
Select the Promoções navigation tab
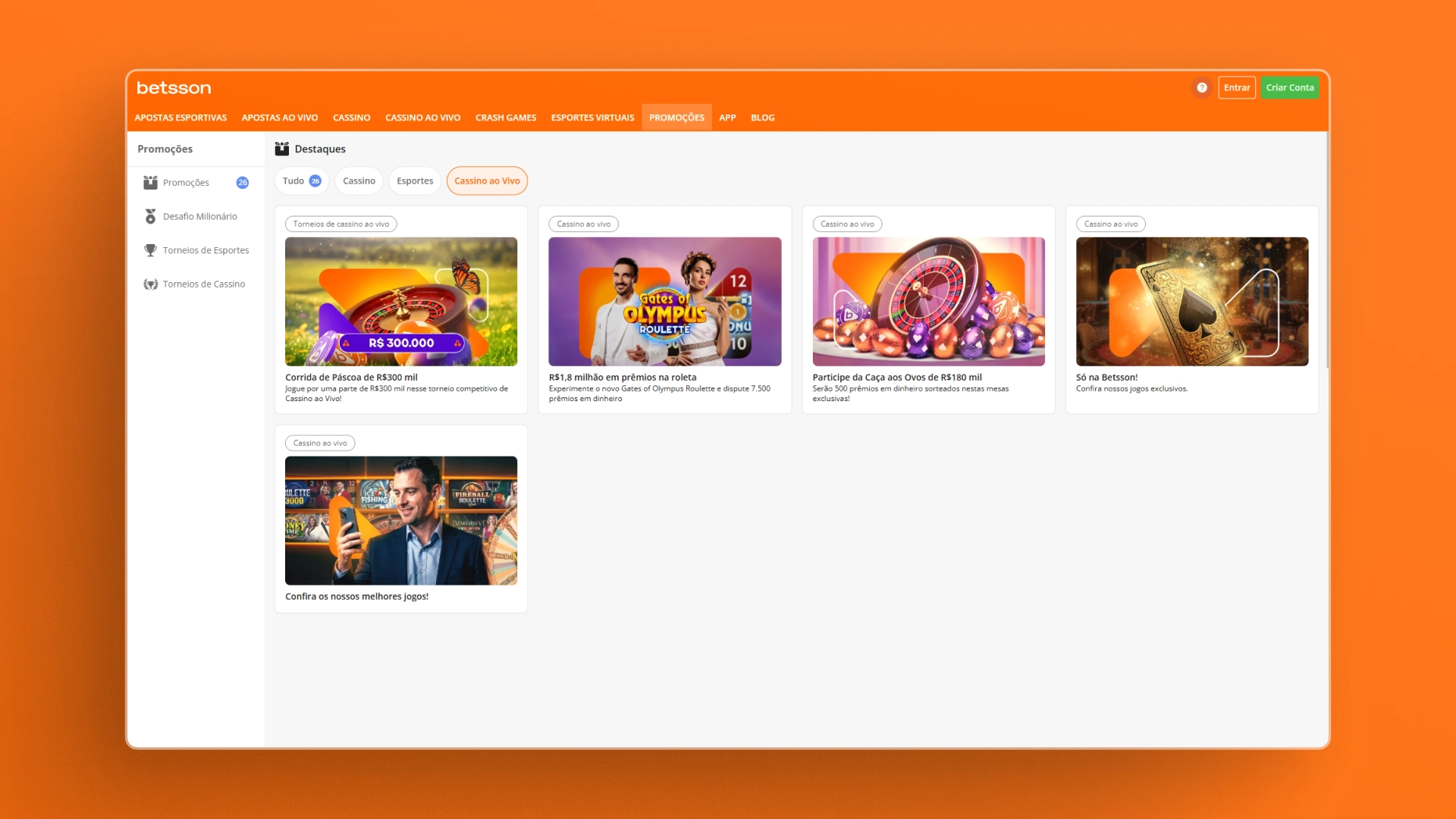(x=676, y=118)
